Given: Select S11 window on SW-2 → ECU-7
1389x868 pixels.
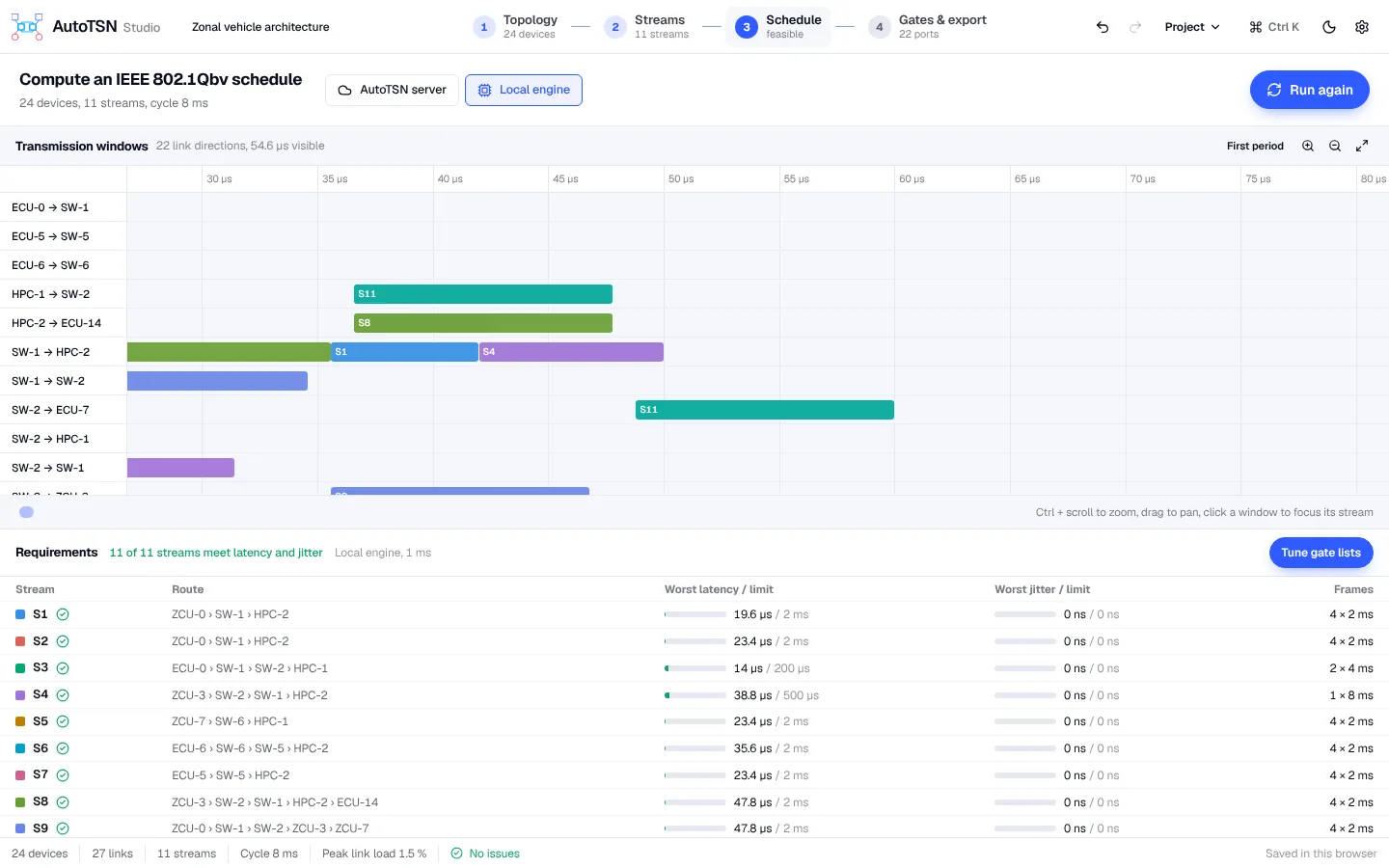Looking at the screenshot, I should [765, 410].
